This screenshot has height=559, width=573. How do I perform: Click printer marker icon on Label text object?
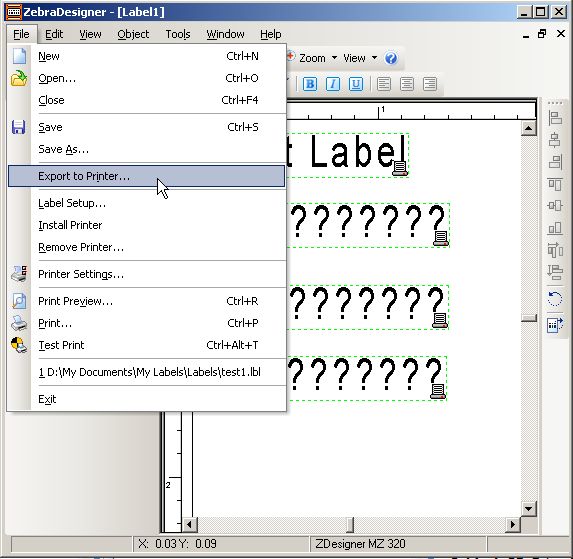400,168
